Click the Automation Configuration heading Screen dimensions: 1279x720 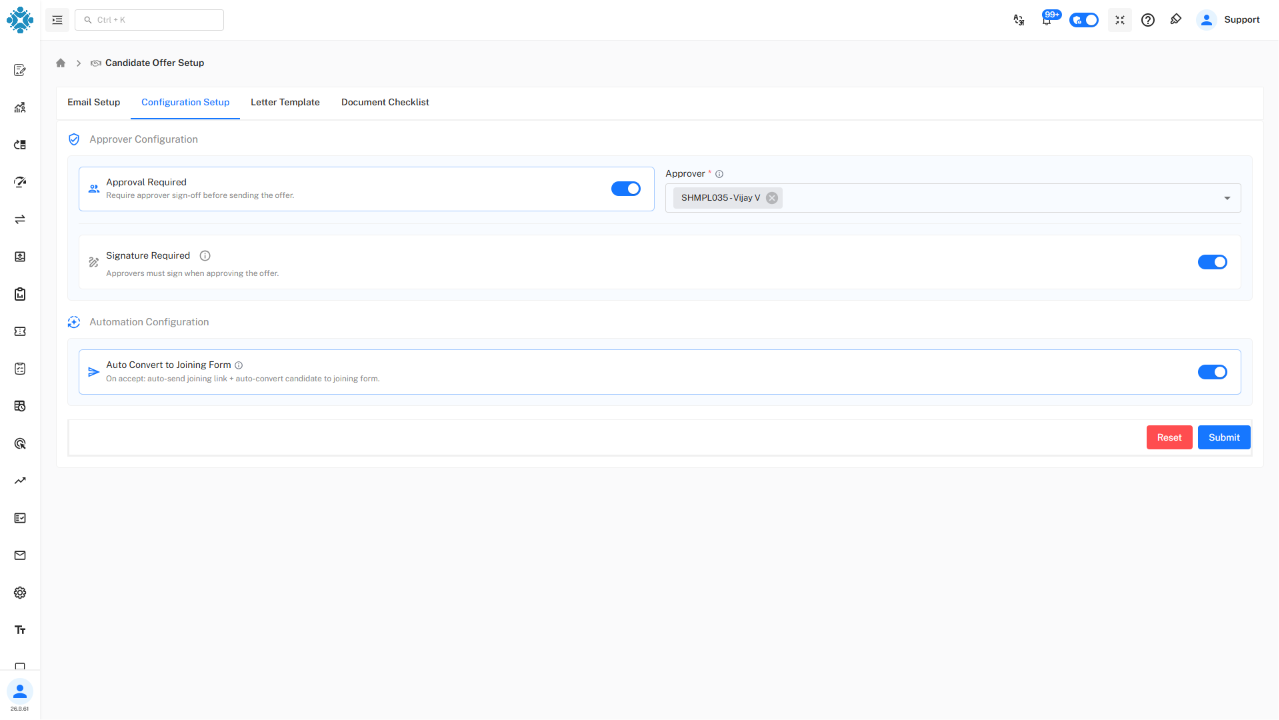click(149, 322)
